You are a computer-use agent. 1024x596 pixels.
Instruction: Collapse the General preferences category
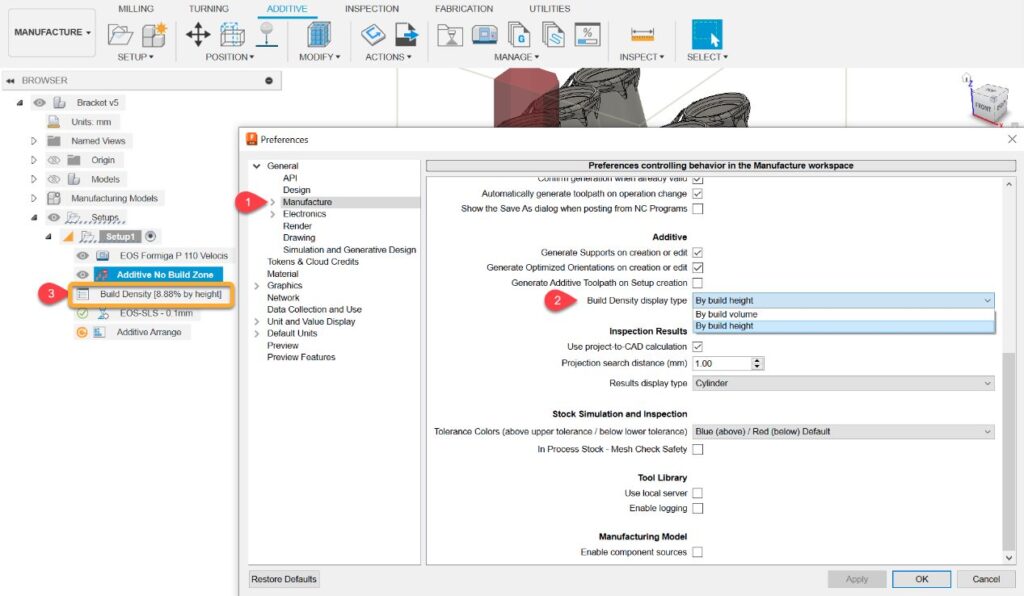[257, 166]
